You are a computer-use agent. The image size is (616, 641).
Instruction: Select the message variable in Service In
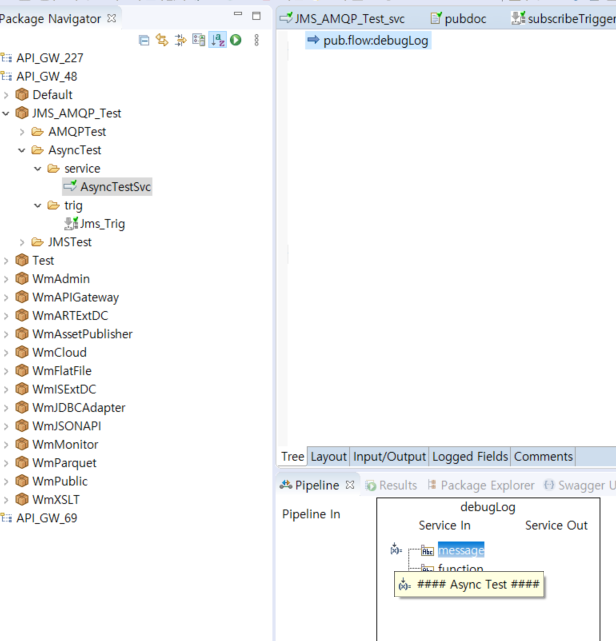460,550
